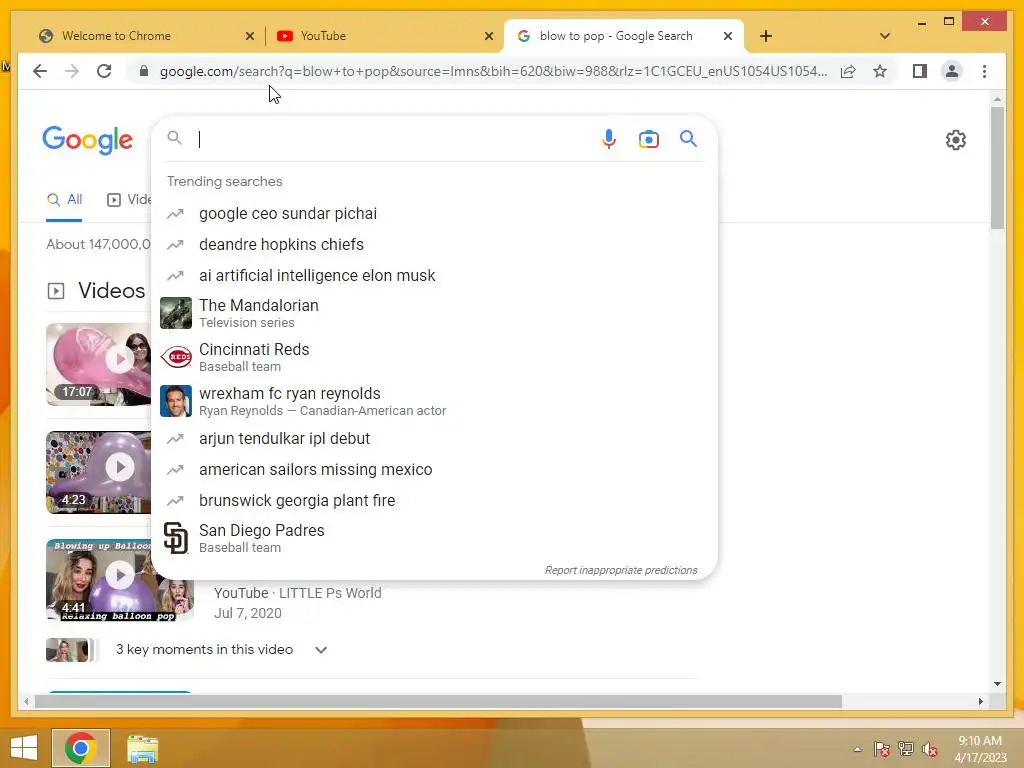Viewport: 1024px width, 768px height.
Task: Open the Chrome three-dot menu
Action: pyautogui.click(x=984, y=71)
